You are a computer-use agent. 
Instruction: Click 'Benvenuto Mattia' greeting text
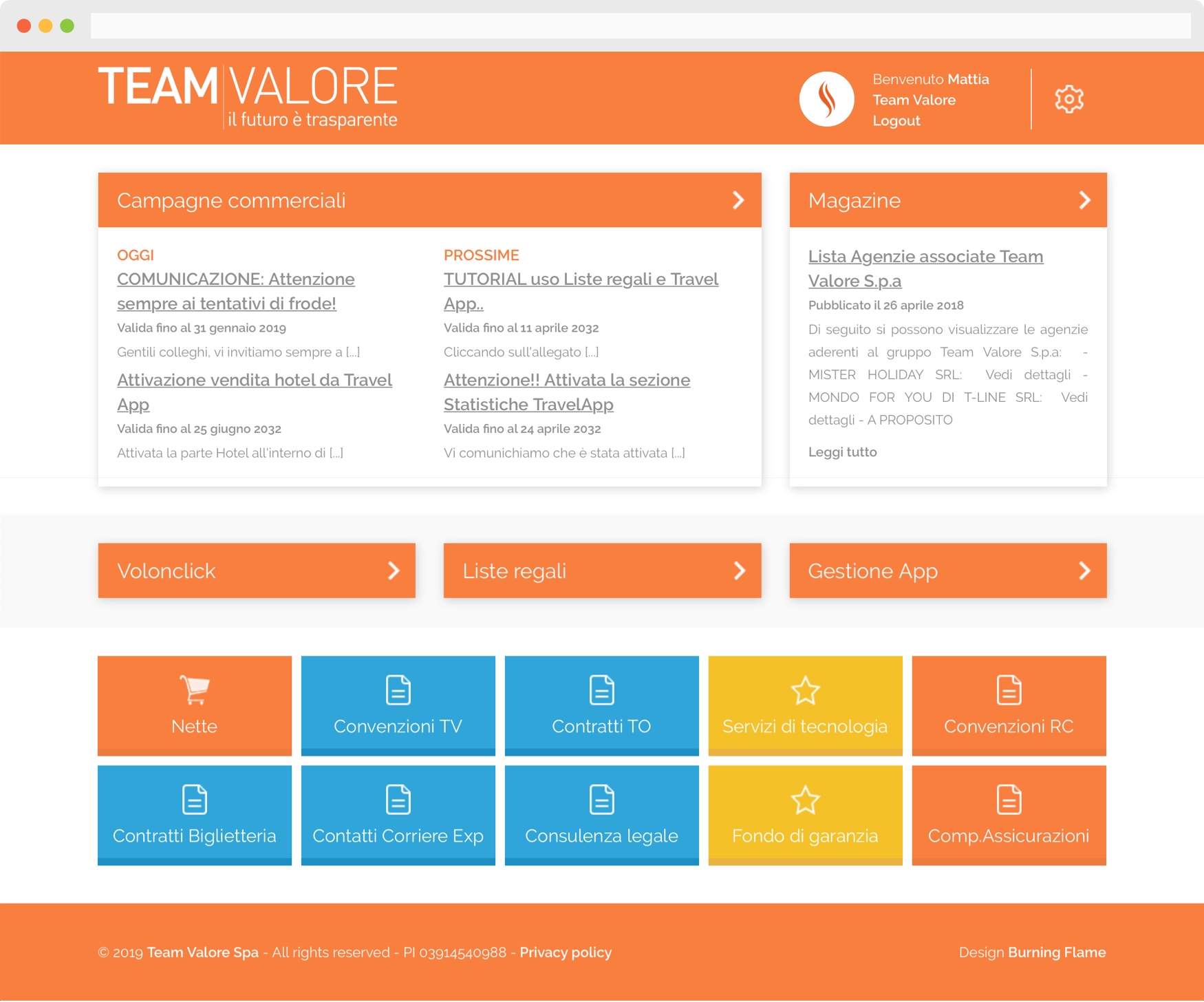tap(931, 79)
